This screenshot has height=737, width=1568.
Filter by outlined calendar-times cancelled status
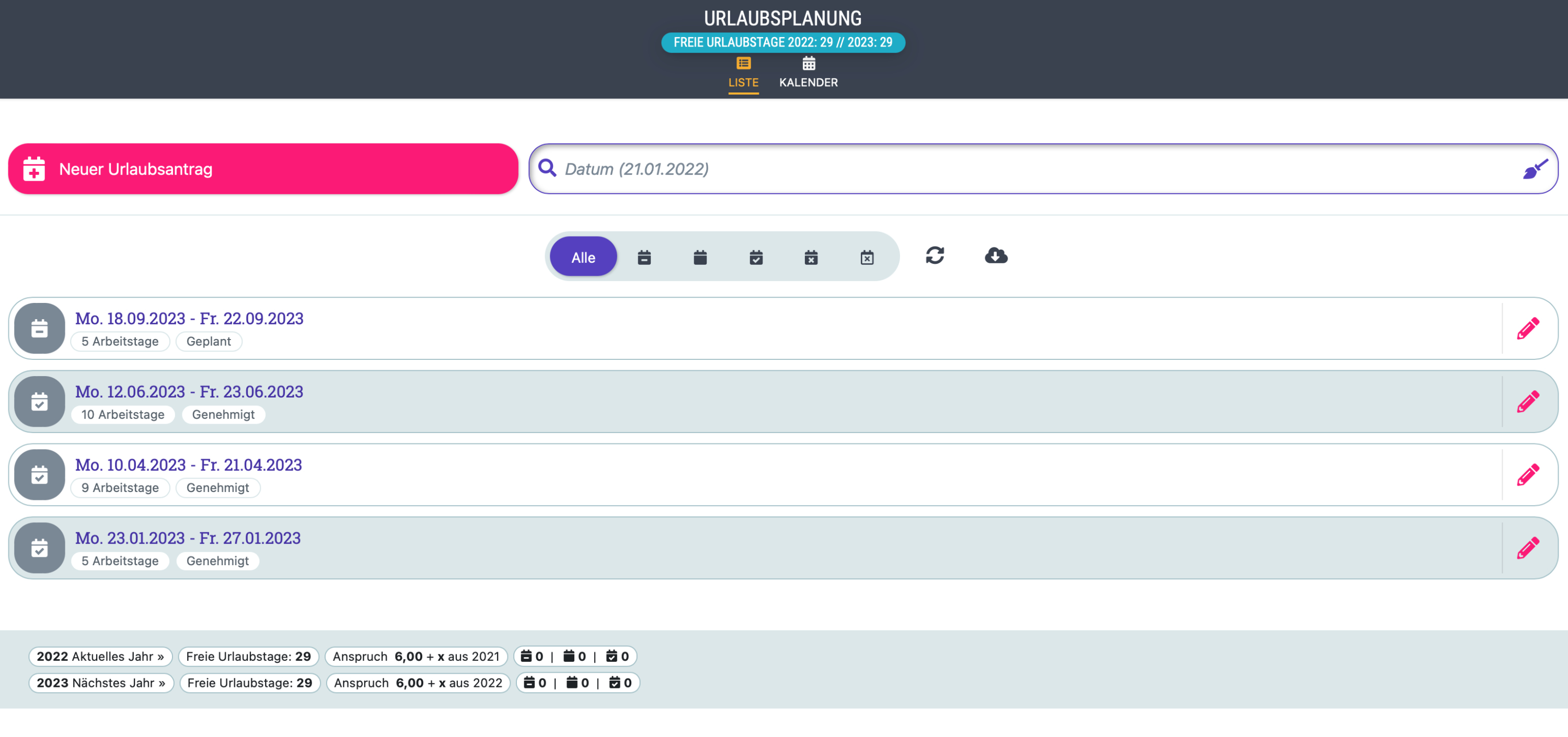[x=867, y=257]
